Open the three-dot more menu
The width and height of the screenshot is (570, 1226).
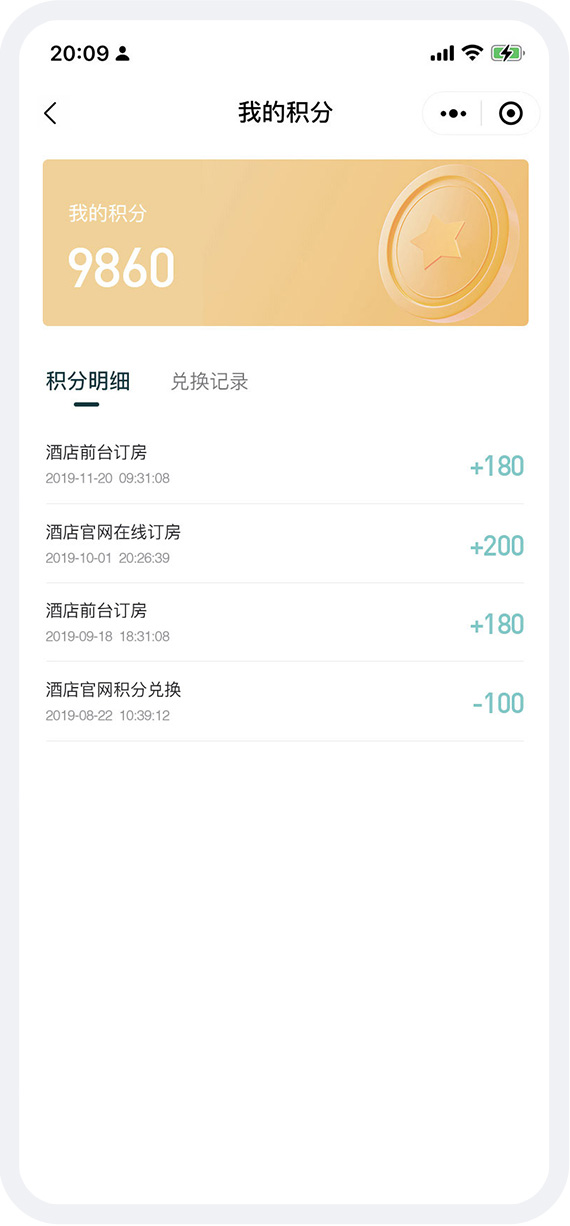453,114
